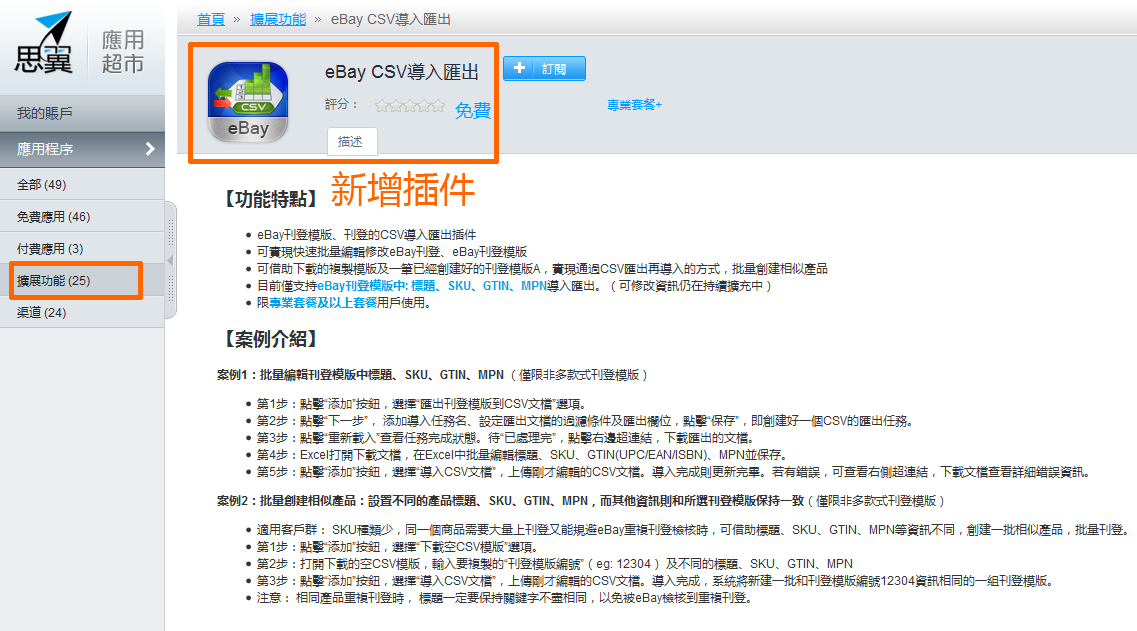Click the 【功能特點】 heading

click(x=270, y=199)
